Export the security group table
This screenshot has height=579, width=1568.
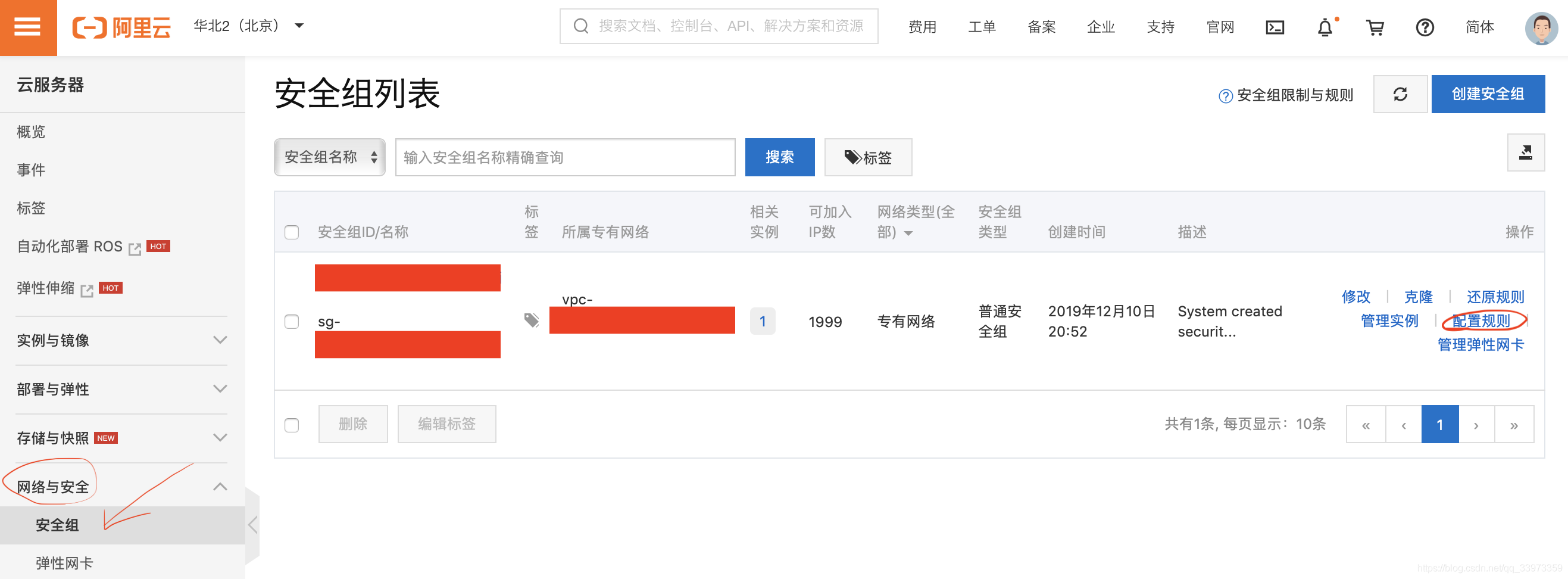click(x=1526, y=153)
